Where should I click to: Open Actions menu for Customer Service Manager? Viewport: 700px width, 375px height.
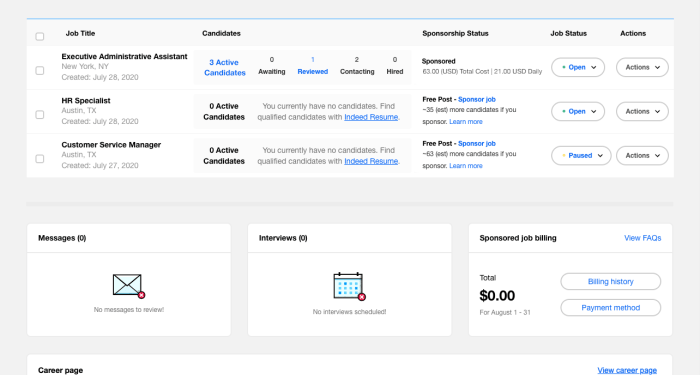click(x=642, y=156)
